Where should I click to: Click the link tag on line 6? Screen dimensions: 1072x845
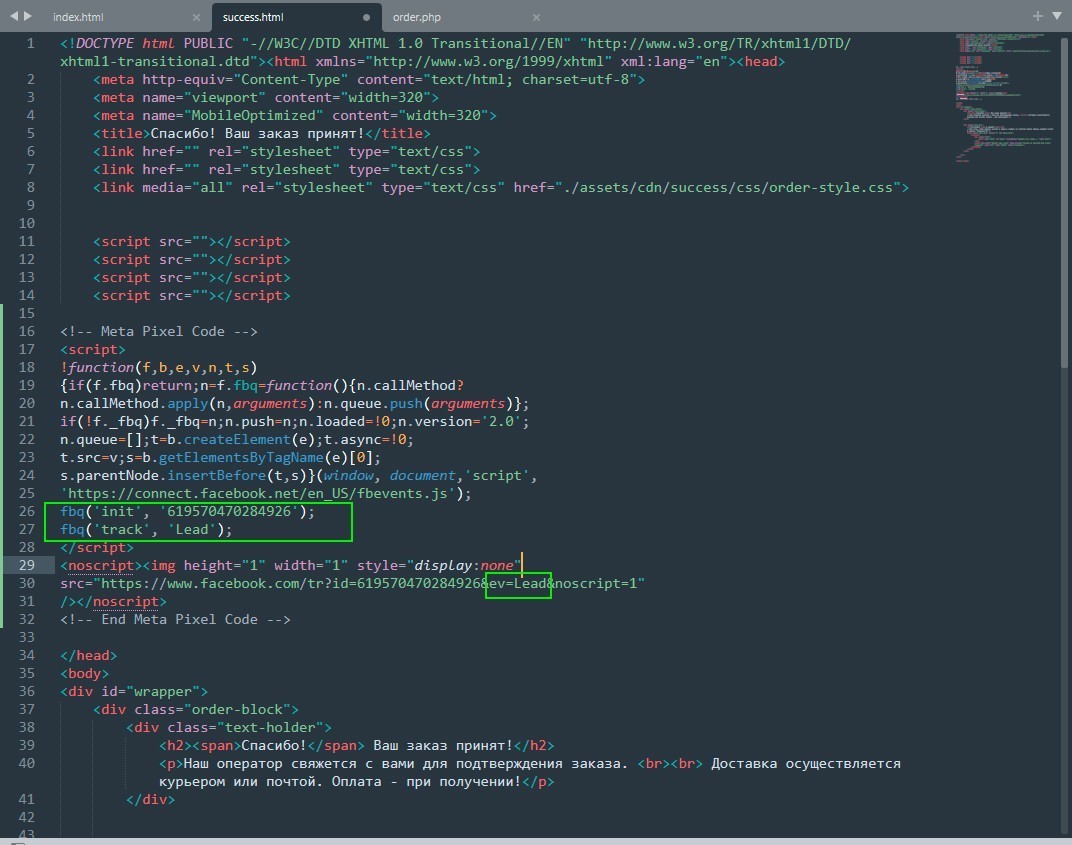point(286,151)
